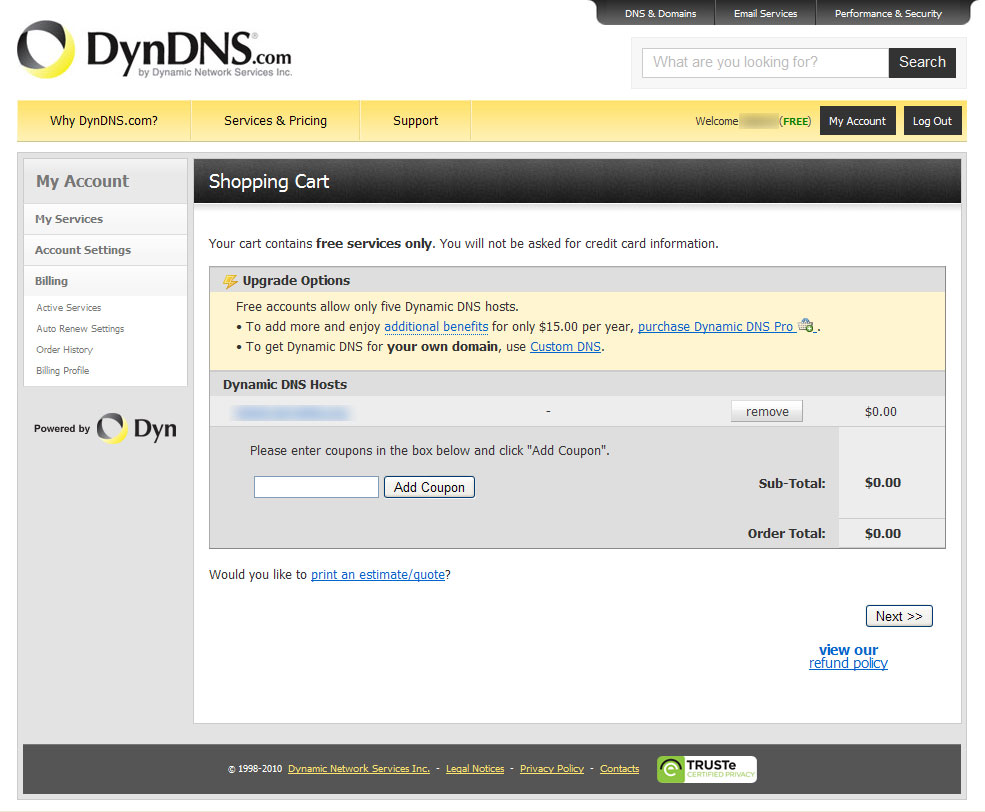Open the Order History link
This screenshot has height=812, width=985.
point(64,350)
